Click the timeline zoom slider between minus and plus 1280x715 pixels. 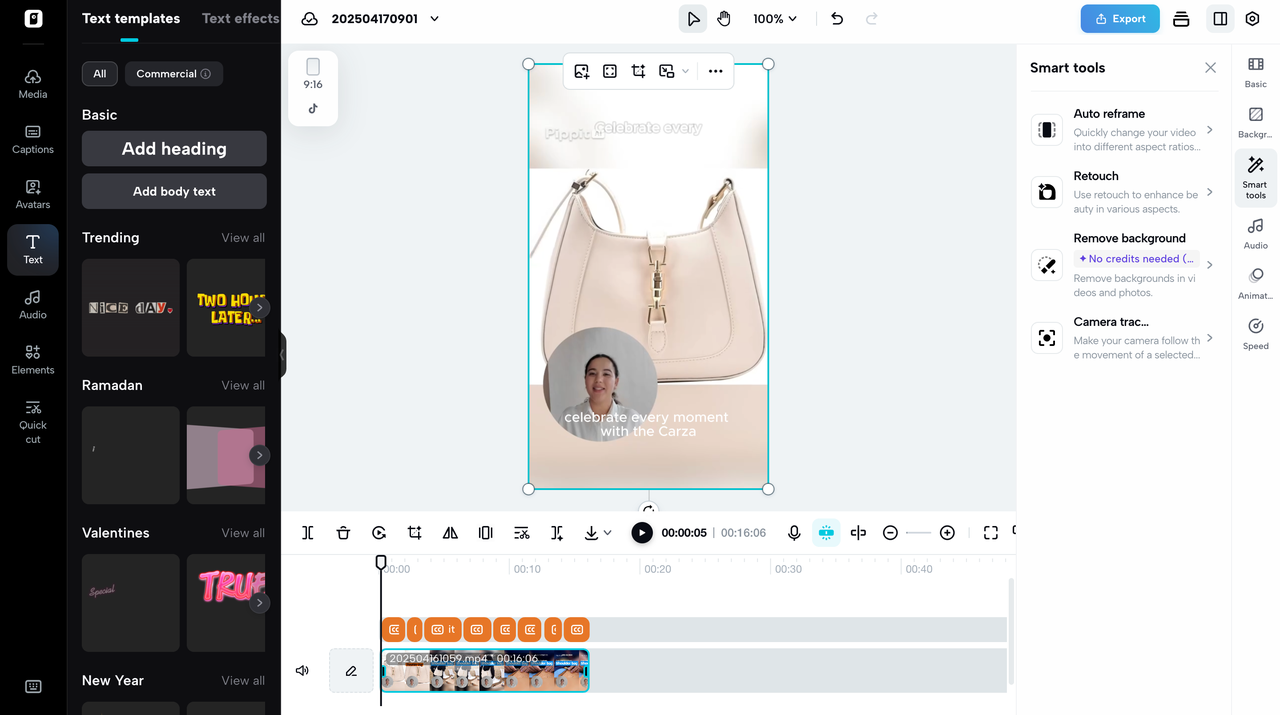[x=918, y=532]
